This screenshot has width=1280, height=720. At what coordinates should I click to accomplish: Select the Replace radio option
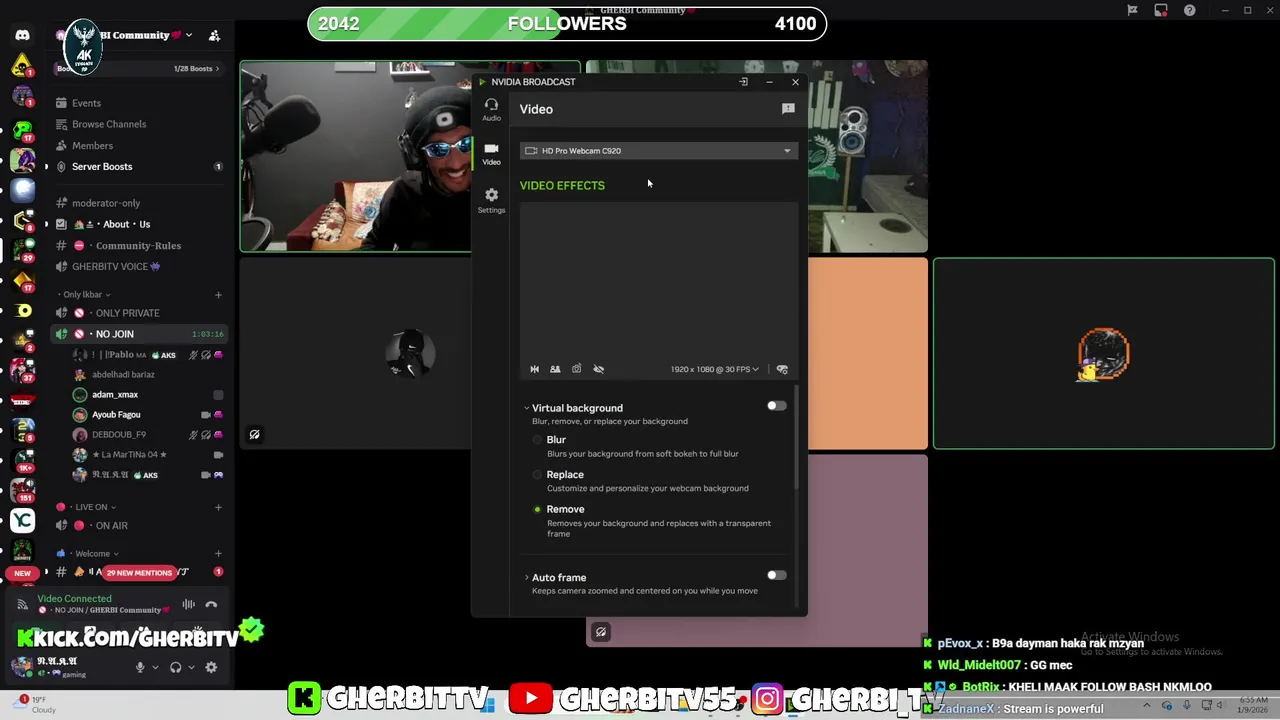(537, 475)
